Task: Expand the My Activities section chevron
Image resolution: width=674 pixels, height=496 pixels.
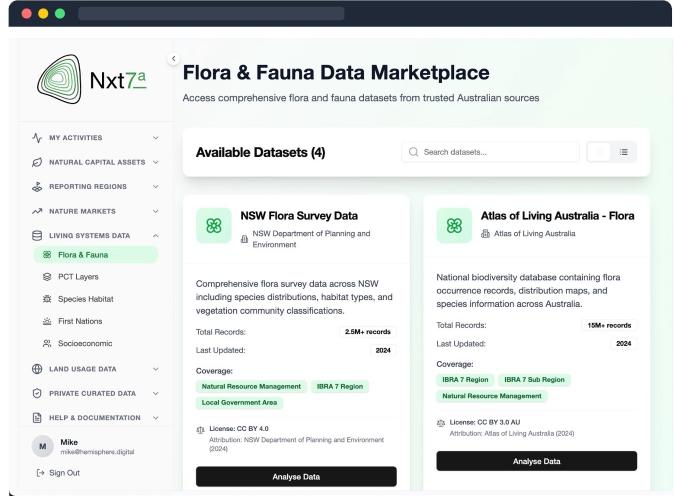Action: (156, 138)
